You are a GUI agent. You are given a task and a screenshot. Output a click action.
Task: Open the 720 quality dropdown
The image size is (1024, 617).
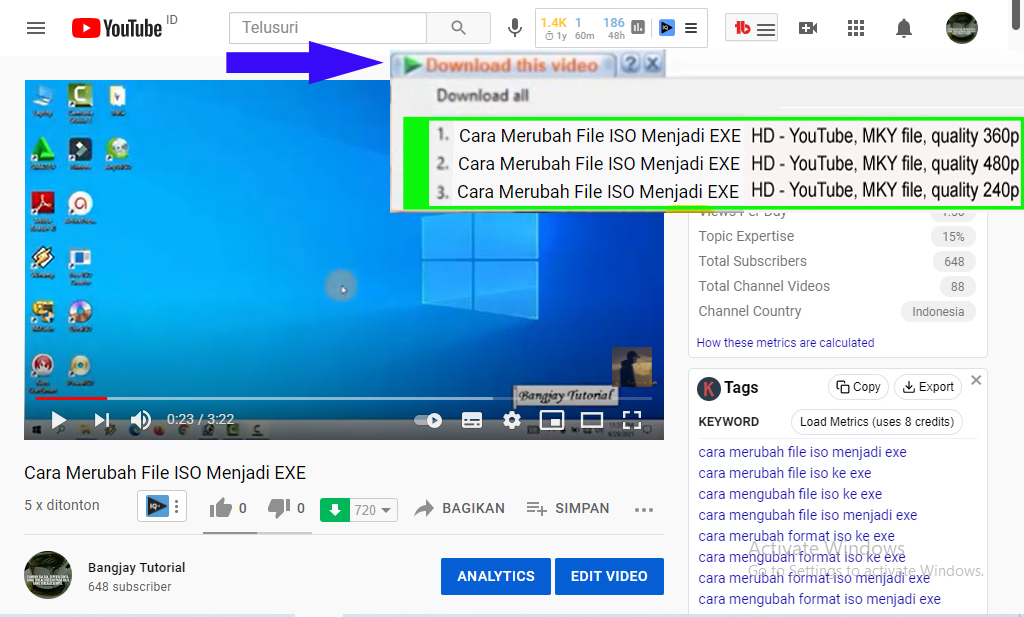[374, 510]
